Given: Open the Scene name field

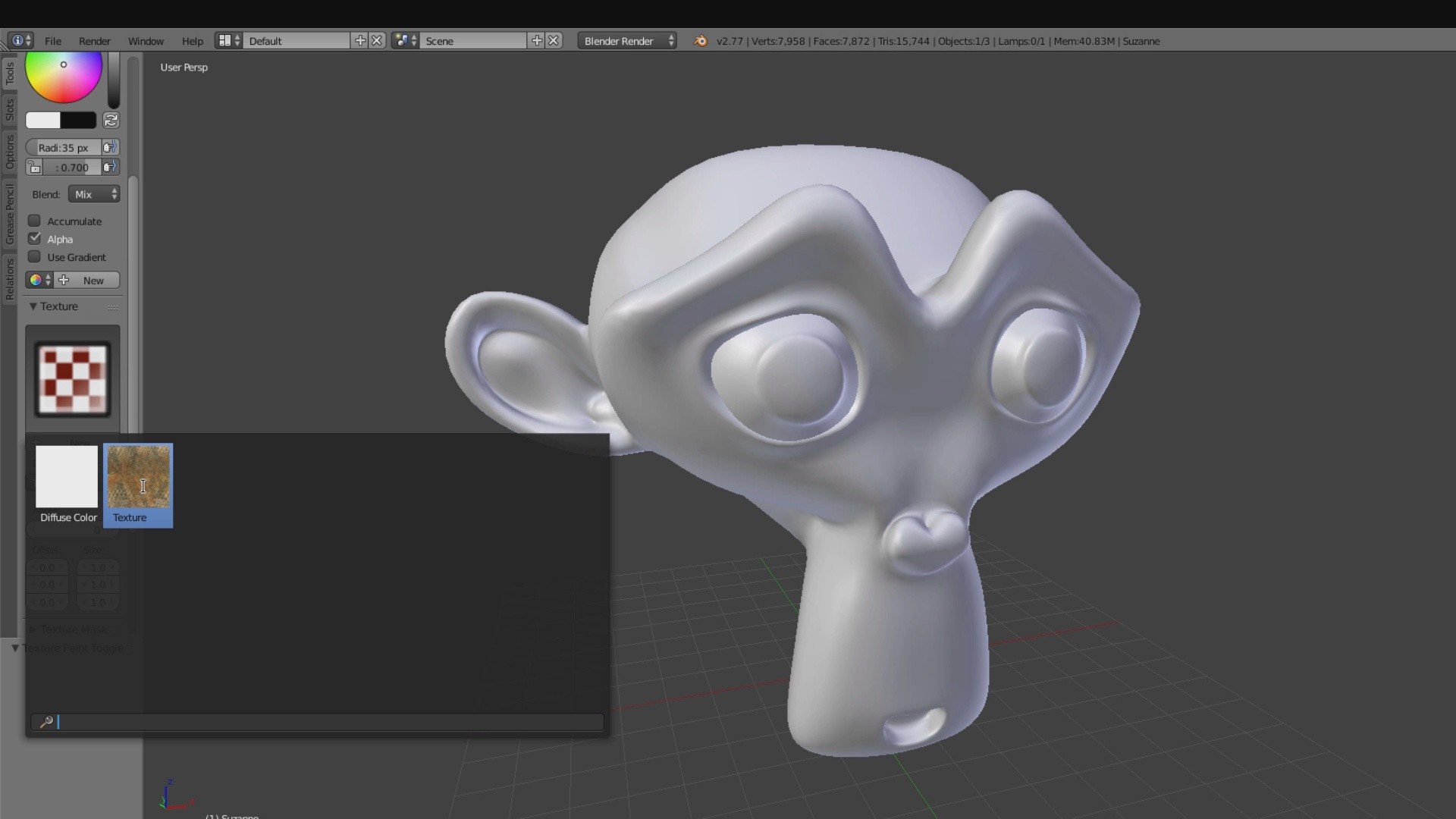Looking at the screenshot, I should point(474,41).
